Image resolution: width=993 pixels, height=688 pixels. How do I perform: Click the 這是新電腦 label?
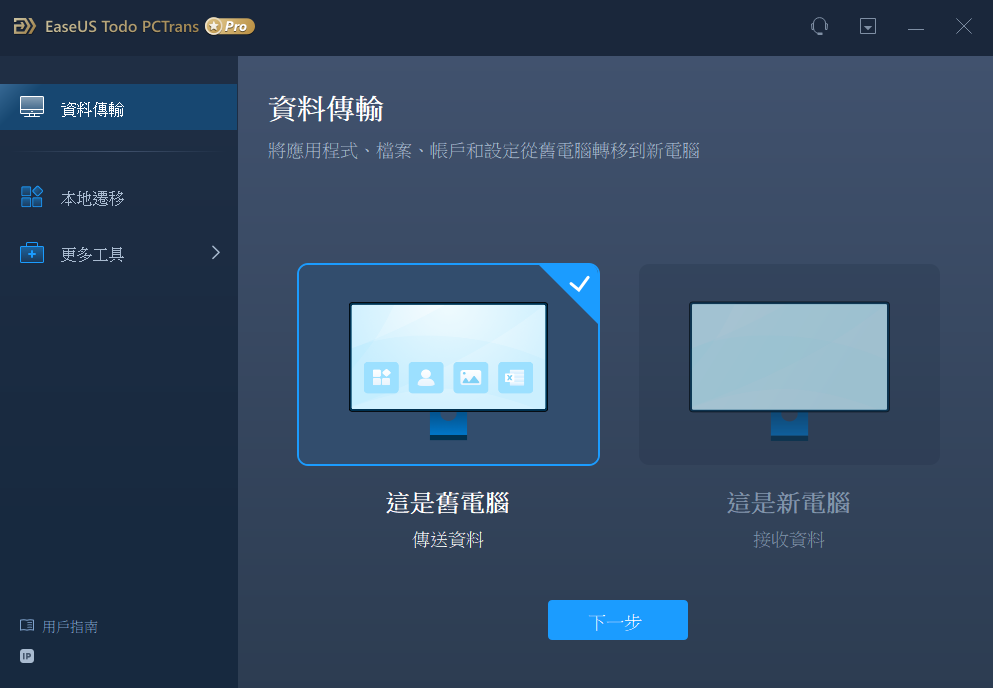pos(788,503)
